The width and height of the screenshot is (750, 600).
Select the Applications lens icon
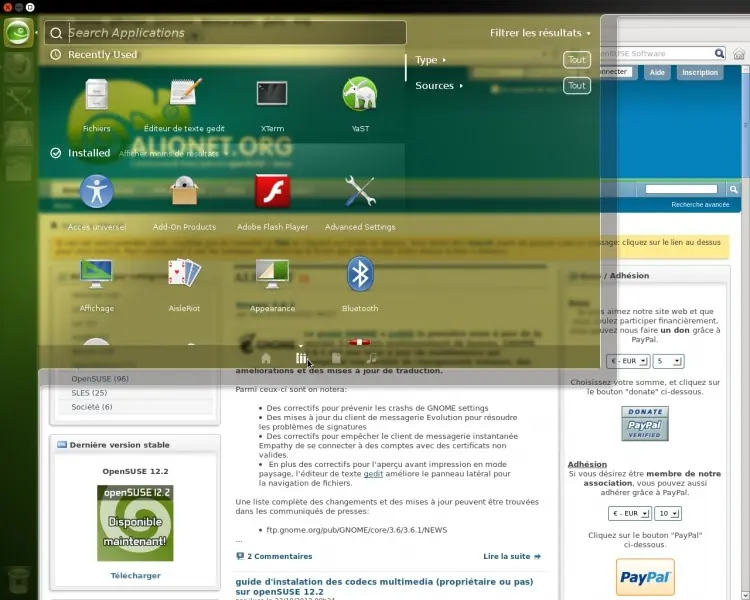coord(301,358)
